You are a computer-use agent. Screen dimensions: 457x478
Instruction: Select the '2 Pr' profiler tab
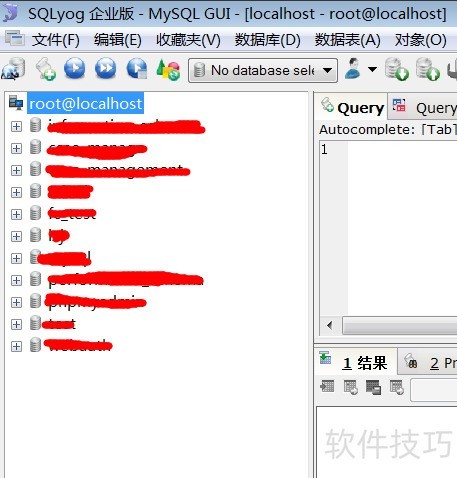pos(428,362)
